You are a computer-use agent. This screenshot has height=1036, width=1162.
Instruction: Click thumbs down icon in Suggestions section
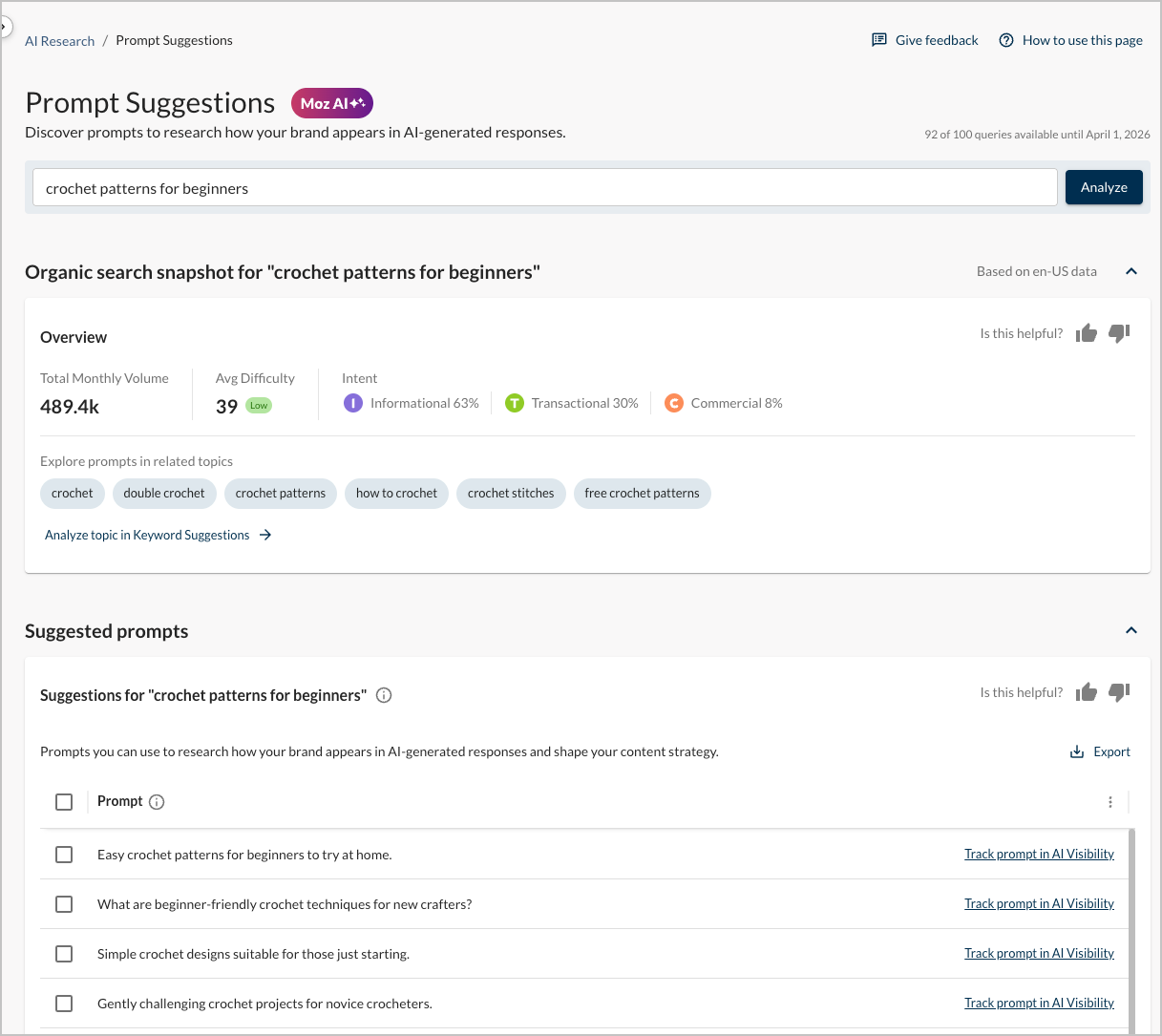[x=1119, y=692]
